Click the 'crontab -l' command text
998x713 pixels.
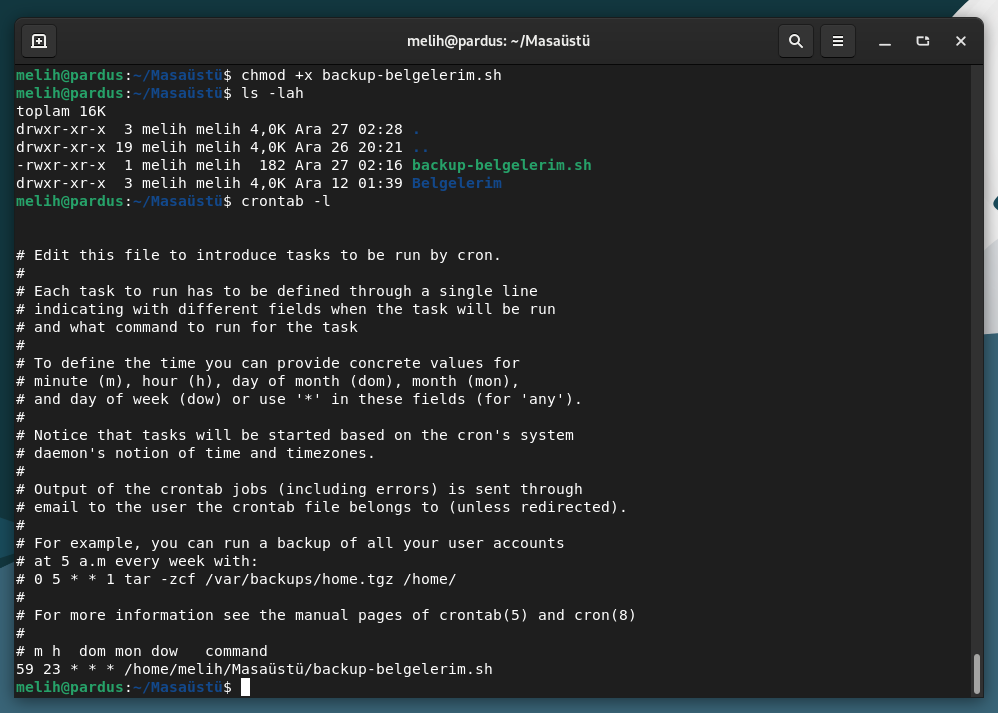point(285,201)
